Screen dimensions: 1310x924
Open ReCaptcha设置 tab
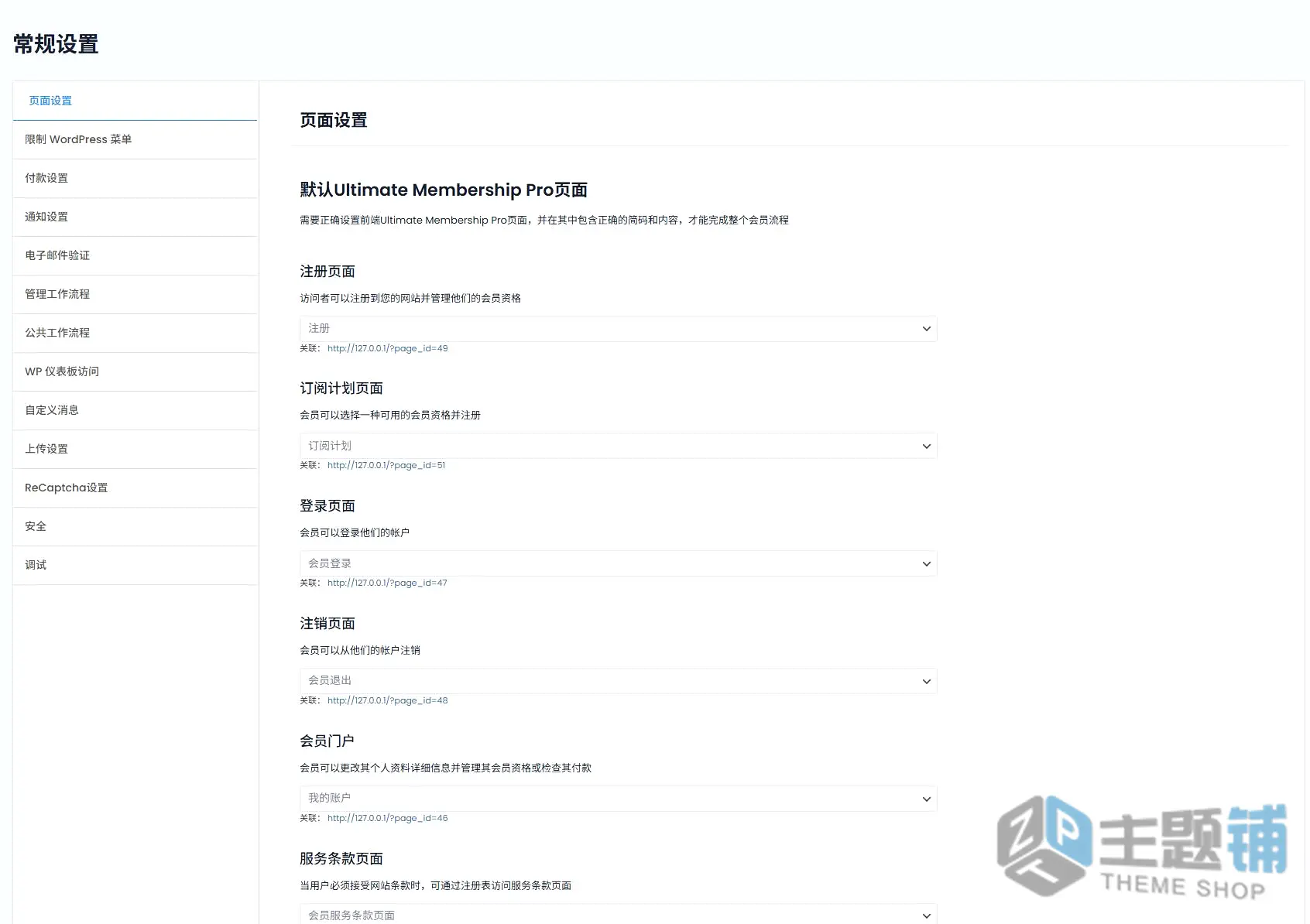coord(135,488)
